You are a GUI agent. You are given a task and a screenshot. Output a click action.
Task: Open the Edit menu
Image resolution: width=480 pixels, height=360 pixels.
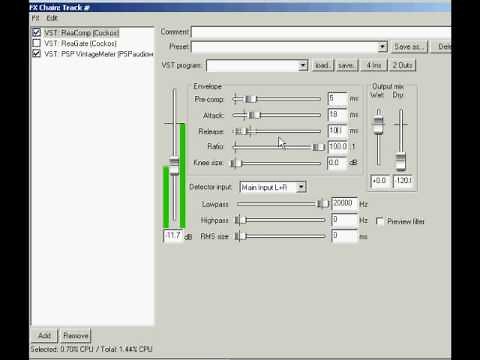tap(52, 18)
